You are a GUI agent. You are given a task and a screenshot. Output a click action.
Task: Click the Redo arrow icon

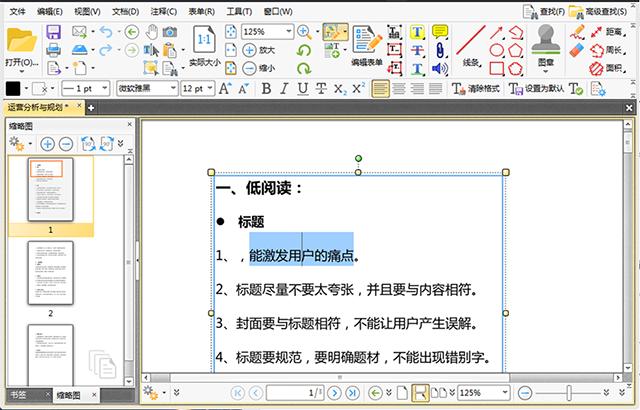click(106, 50)
